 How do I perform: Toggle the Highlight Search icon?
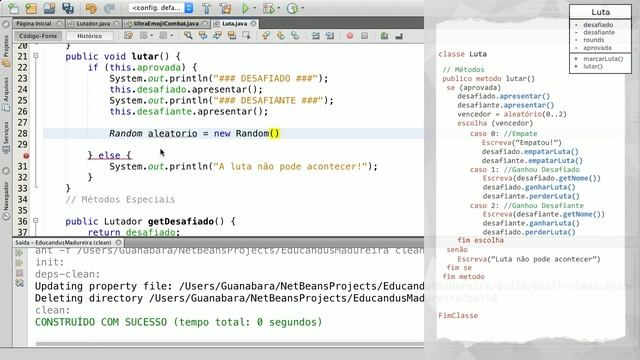tap(232, 36)
